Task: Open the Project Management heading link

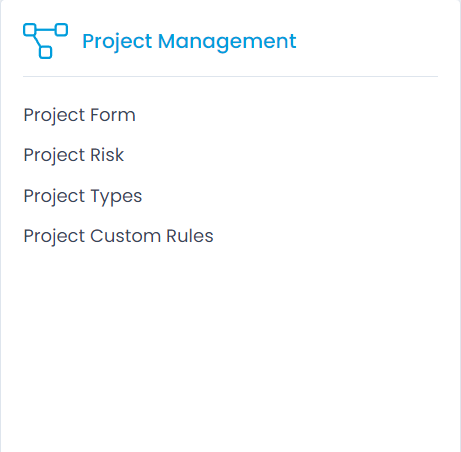Action: click(x=189, y=42)
